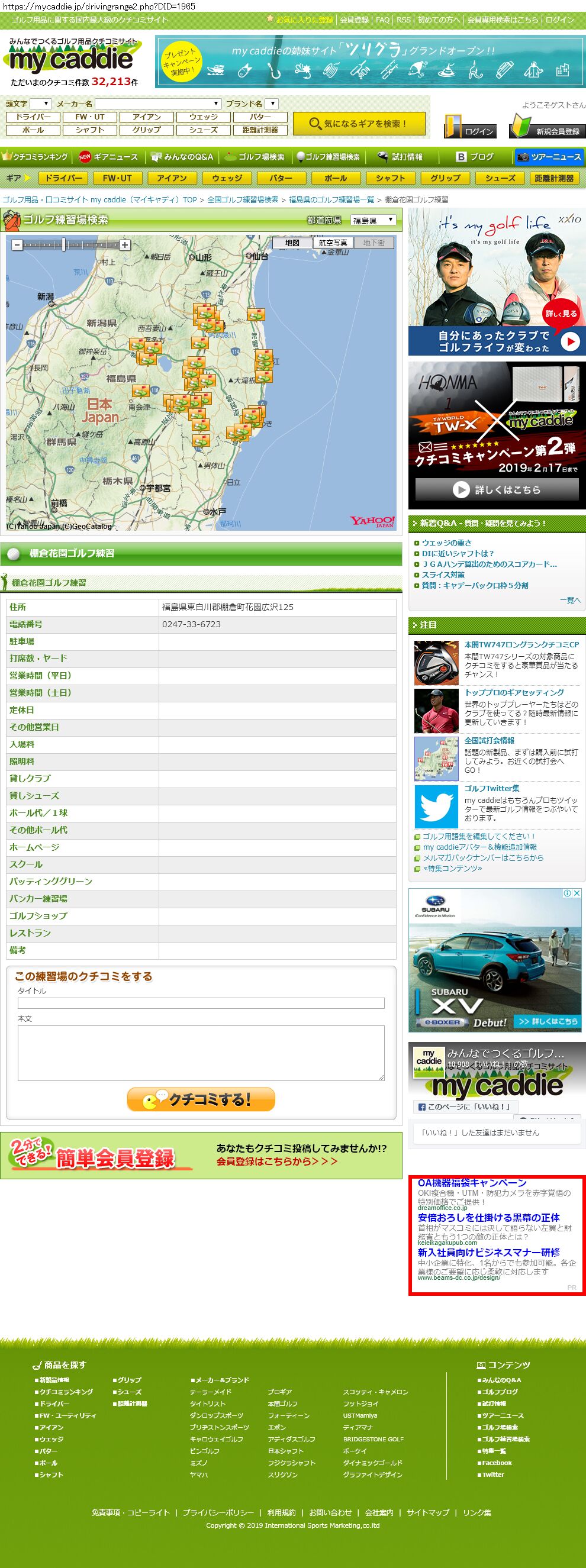Viewport: 586px width, 1568px height.
Task: Open the ウェッジの重さ Q&A link
Action: [x=446, y=543]
